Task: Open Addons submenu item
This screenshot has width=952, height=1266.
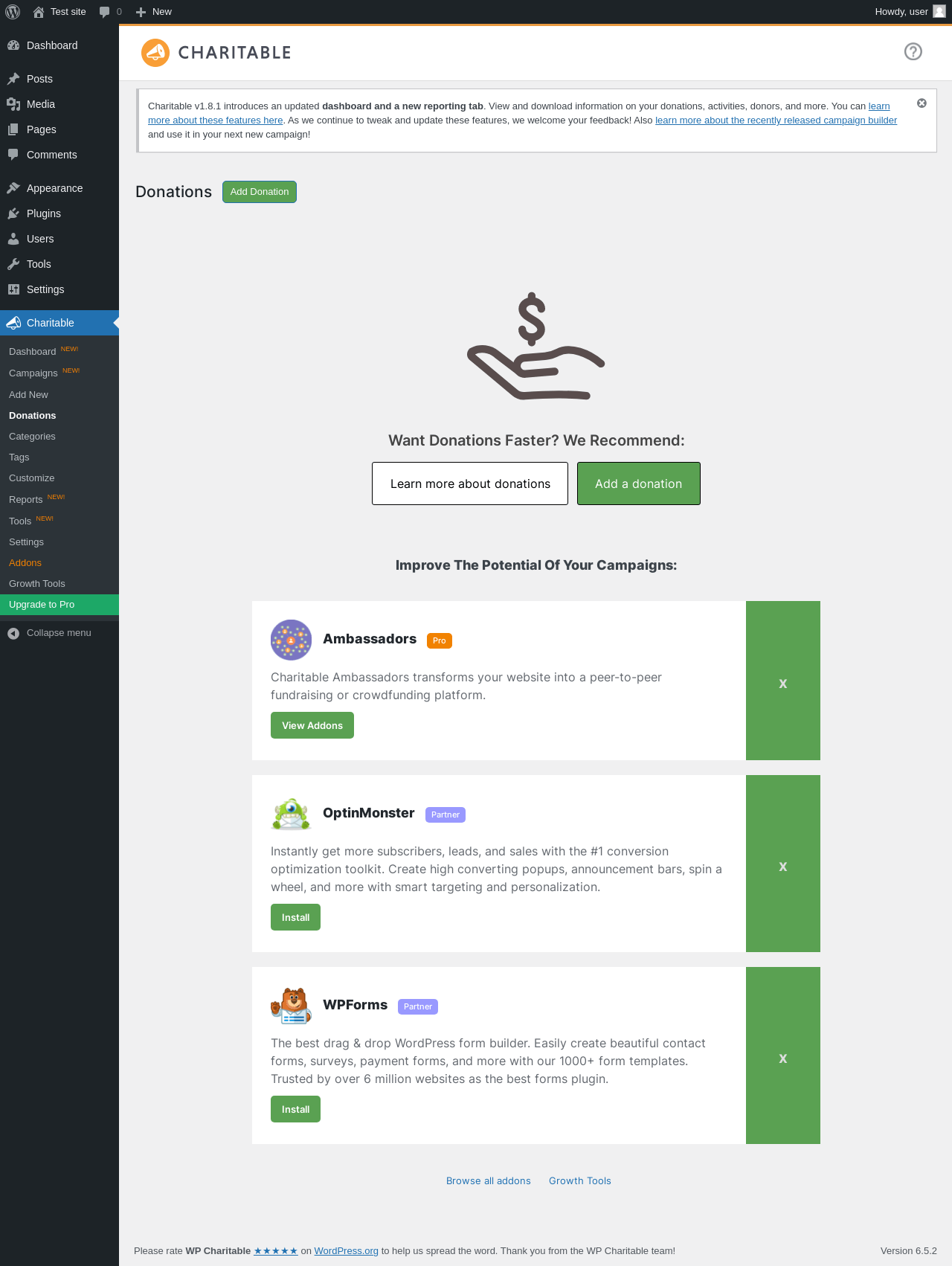Action: tap(59, 563)
